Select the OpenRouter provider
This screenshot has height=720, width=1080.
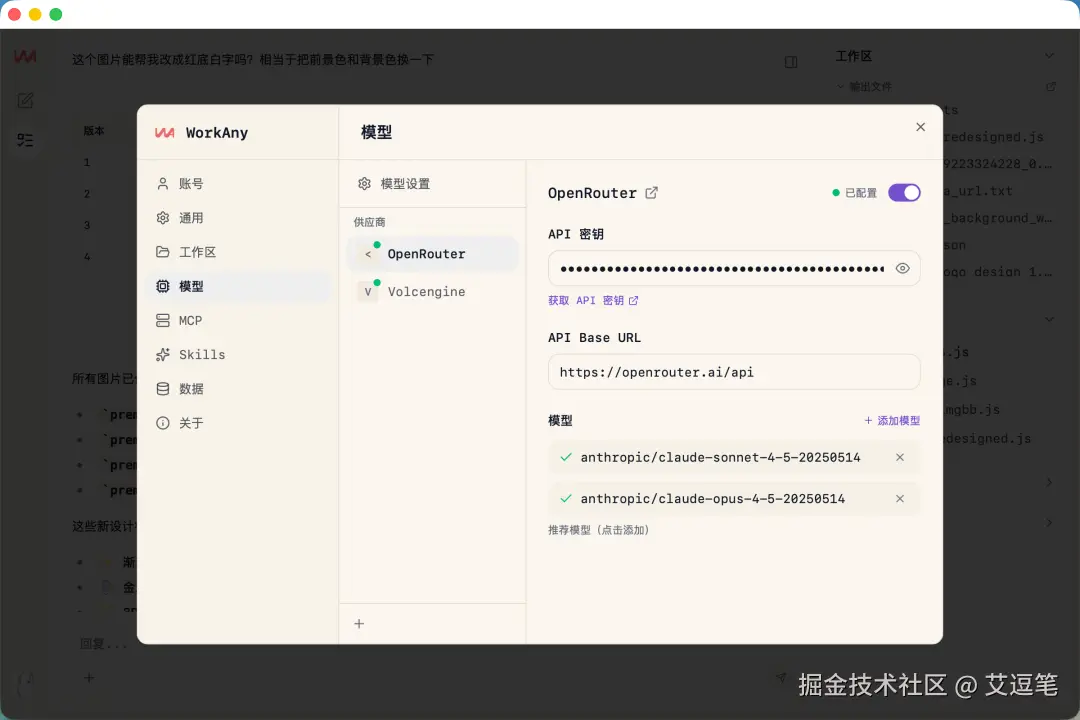(x=432, y=254)
